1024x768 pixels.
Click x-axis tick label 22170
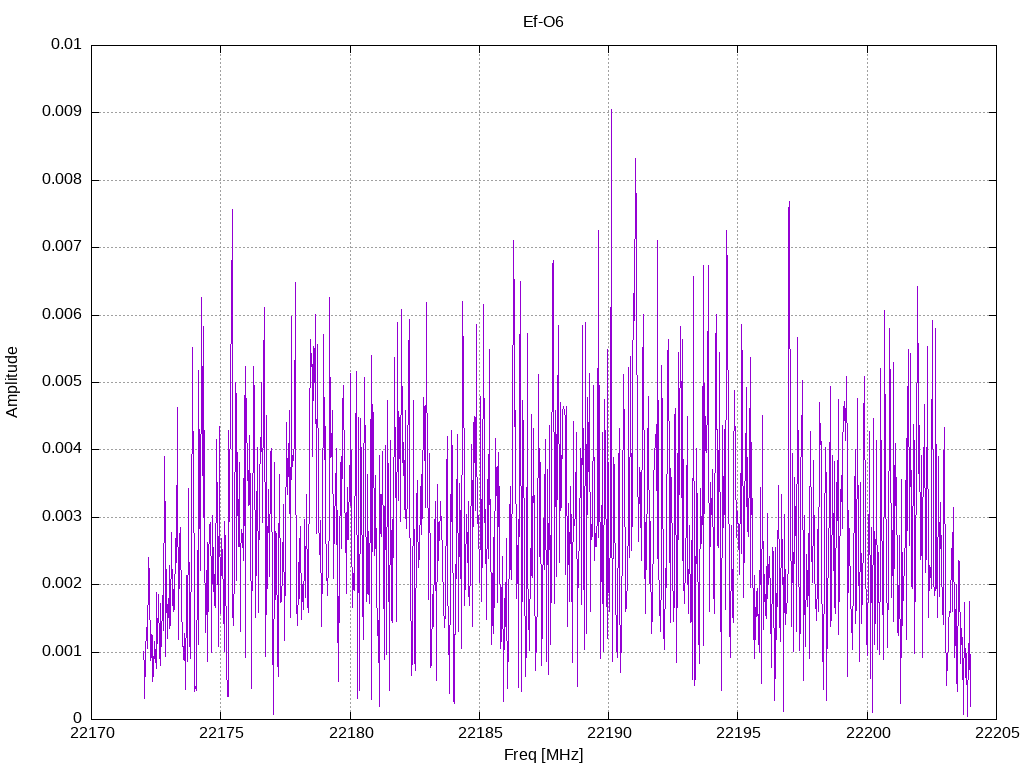tap(92, 733)
